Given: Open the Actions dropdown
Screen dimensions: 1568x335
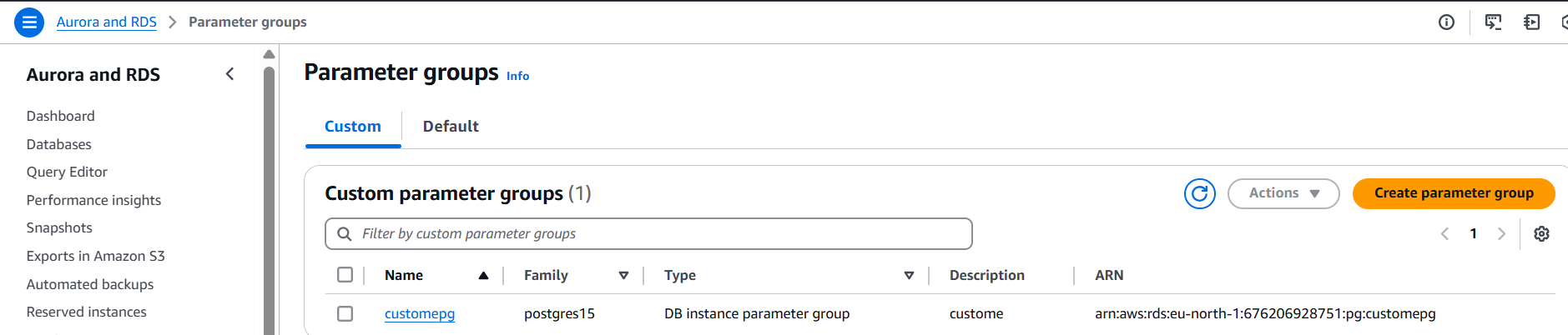Looking at the screenshot, I should [x=1283, y=193].
